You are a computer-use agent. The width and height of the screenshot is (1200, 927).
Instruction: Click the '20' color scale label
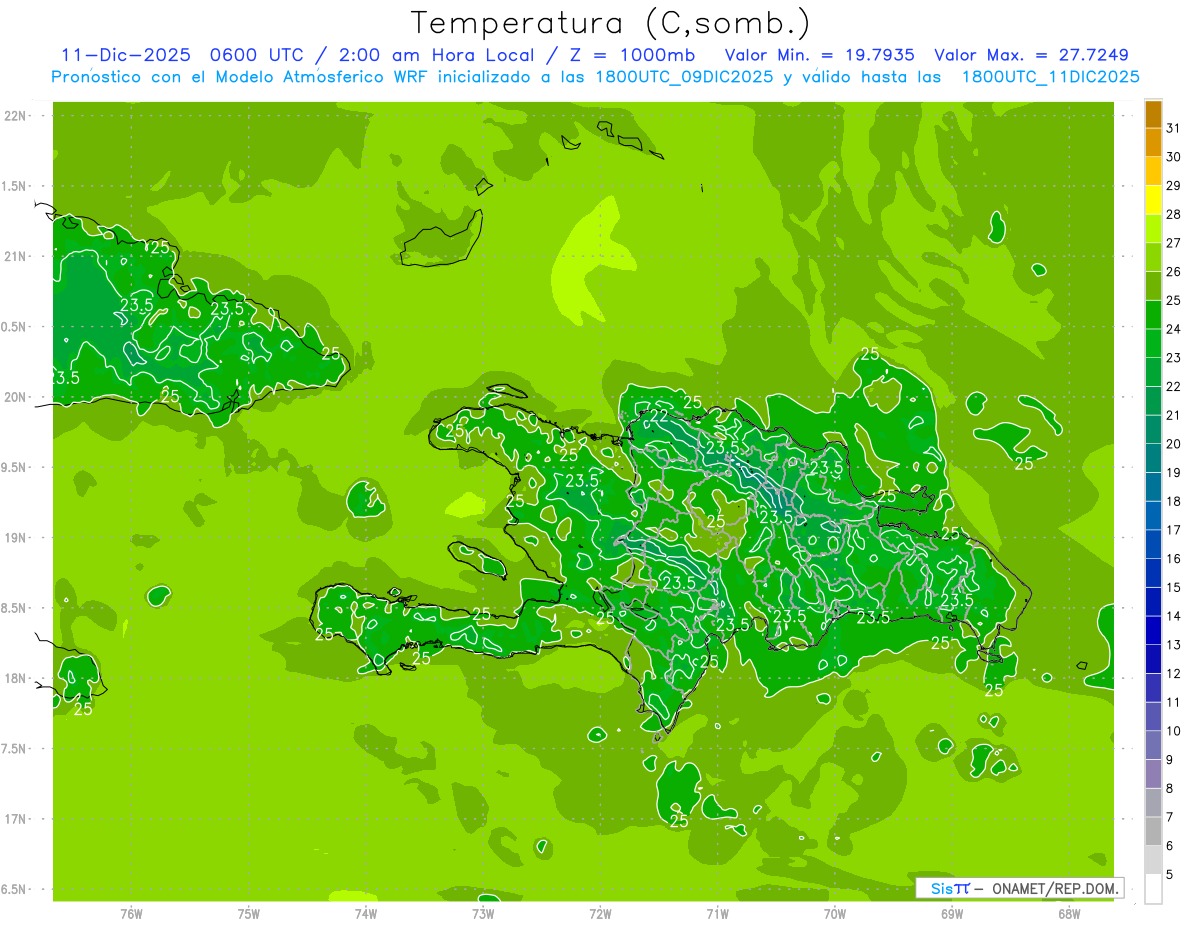[1173, 444]
